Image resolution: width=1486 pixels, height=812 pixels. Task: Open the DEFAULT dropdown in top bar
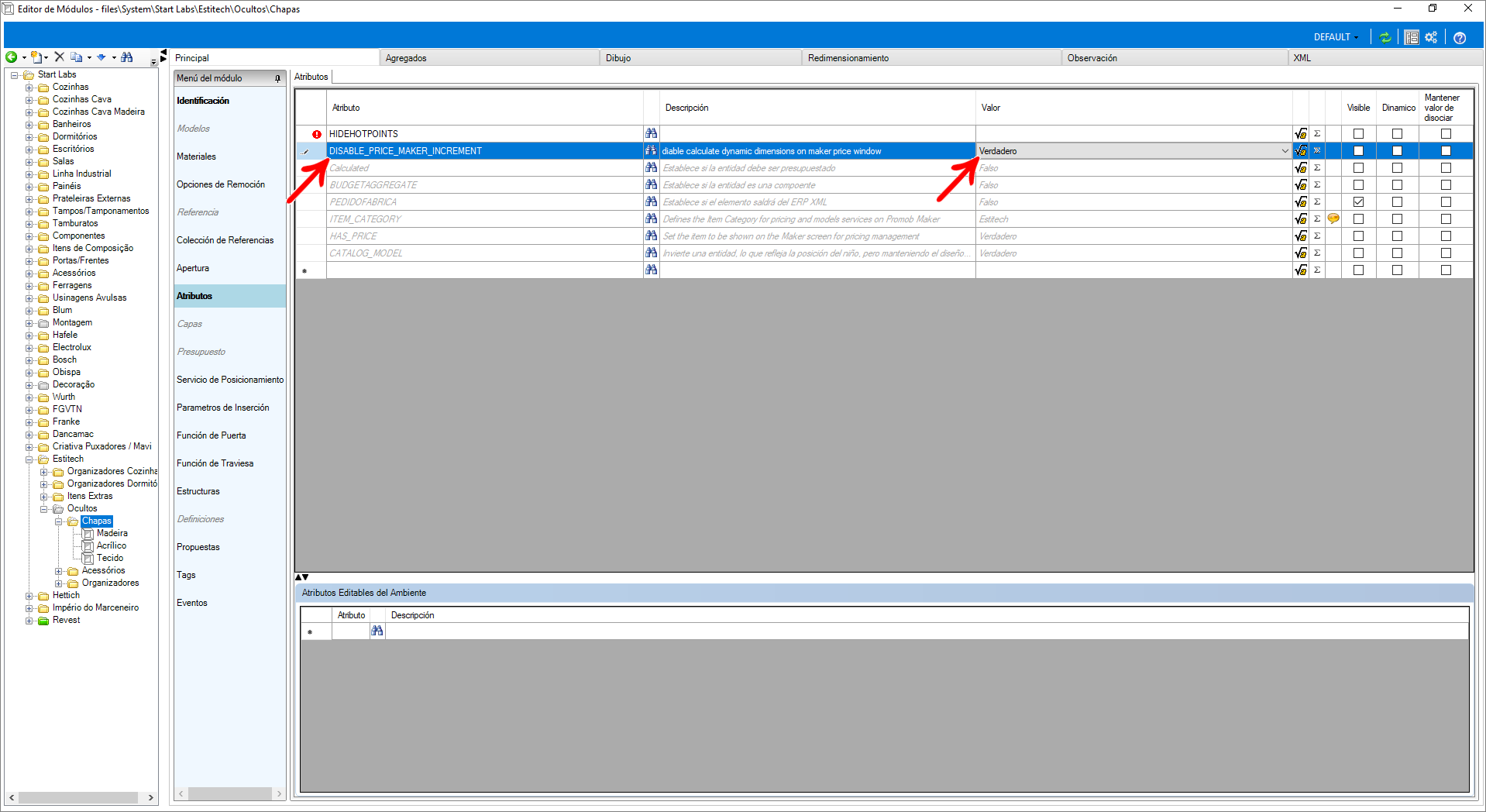click(x=1336, y=37)
